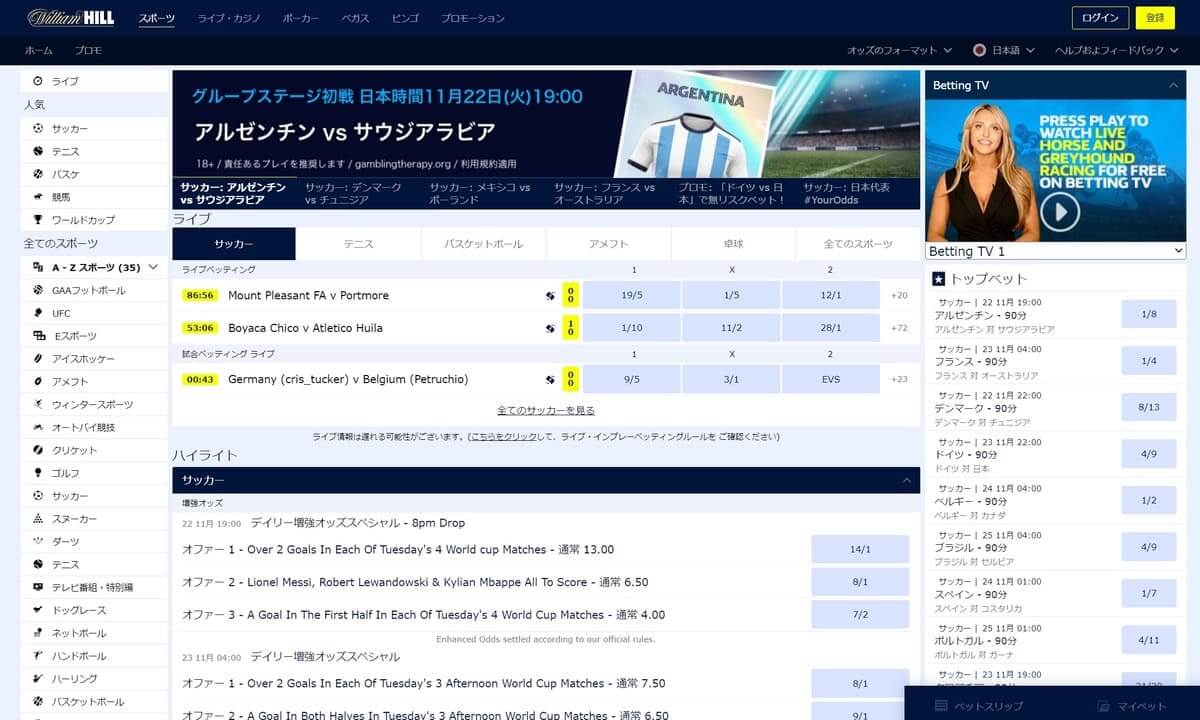Open the 全てのスポーツ live tab
1200x720 pixels.
[858, 244]
